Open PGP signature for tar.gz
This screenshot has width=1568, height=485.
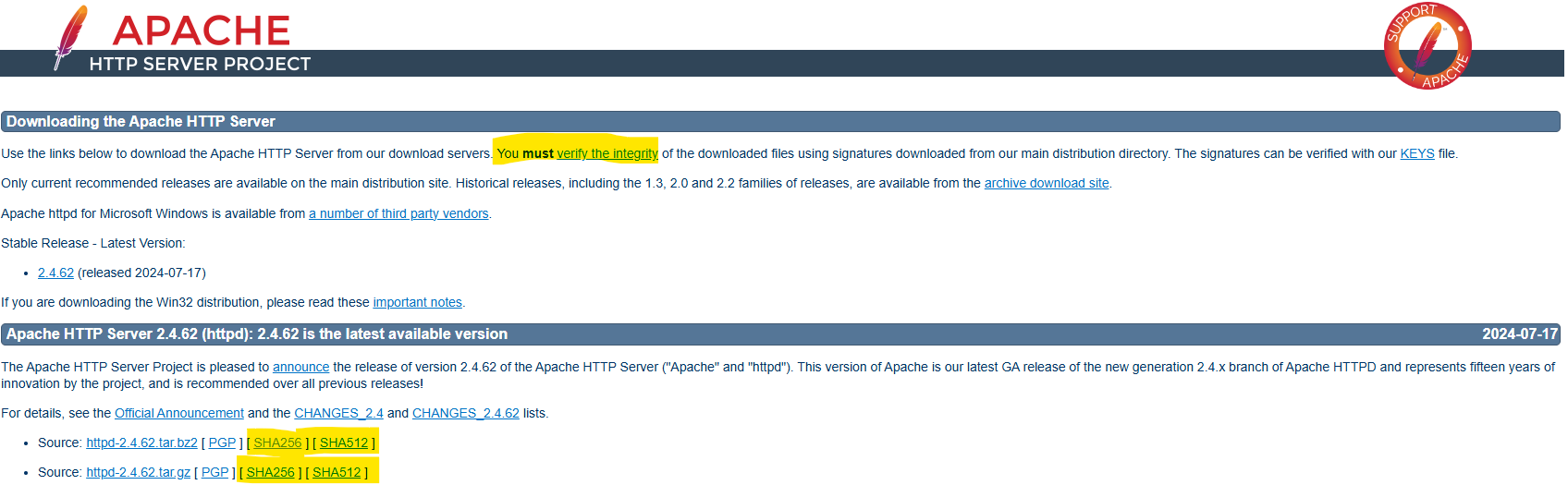[x=214, y=472]
